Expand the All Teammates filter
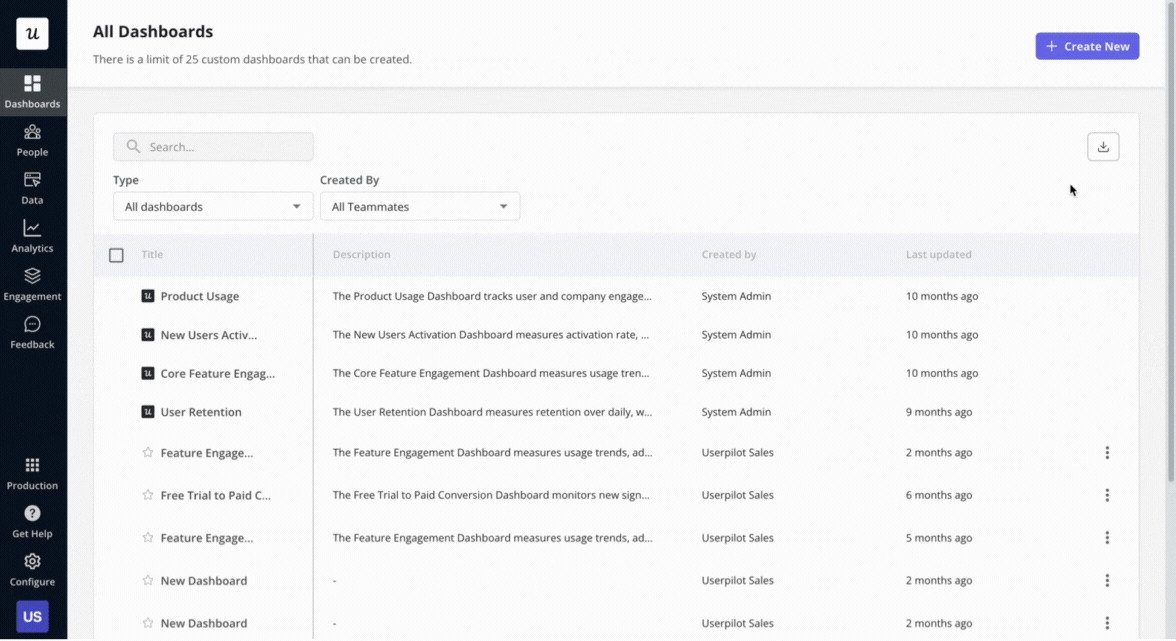The width and height of the screenshot is (1176, 641). coord(420,206)
